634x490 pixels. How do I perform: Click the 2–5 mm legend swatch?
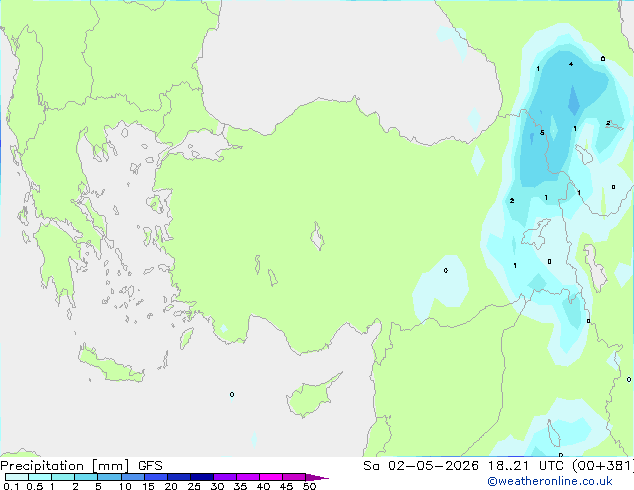point(86,477)
